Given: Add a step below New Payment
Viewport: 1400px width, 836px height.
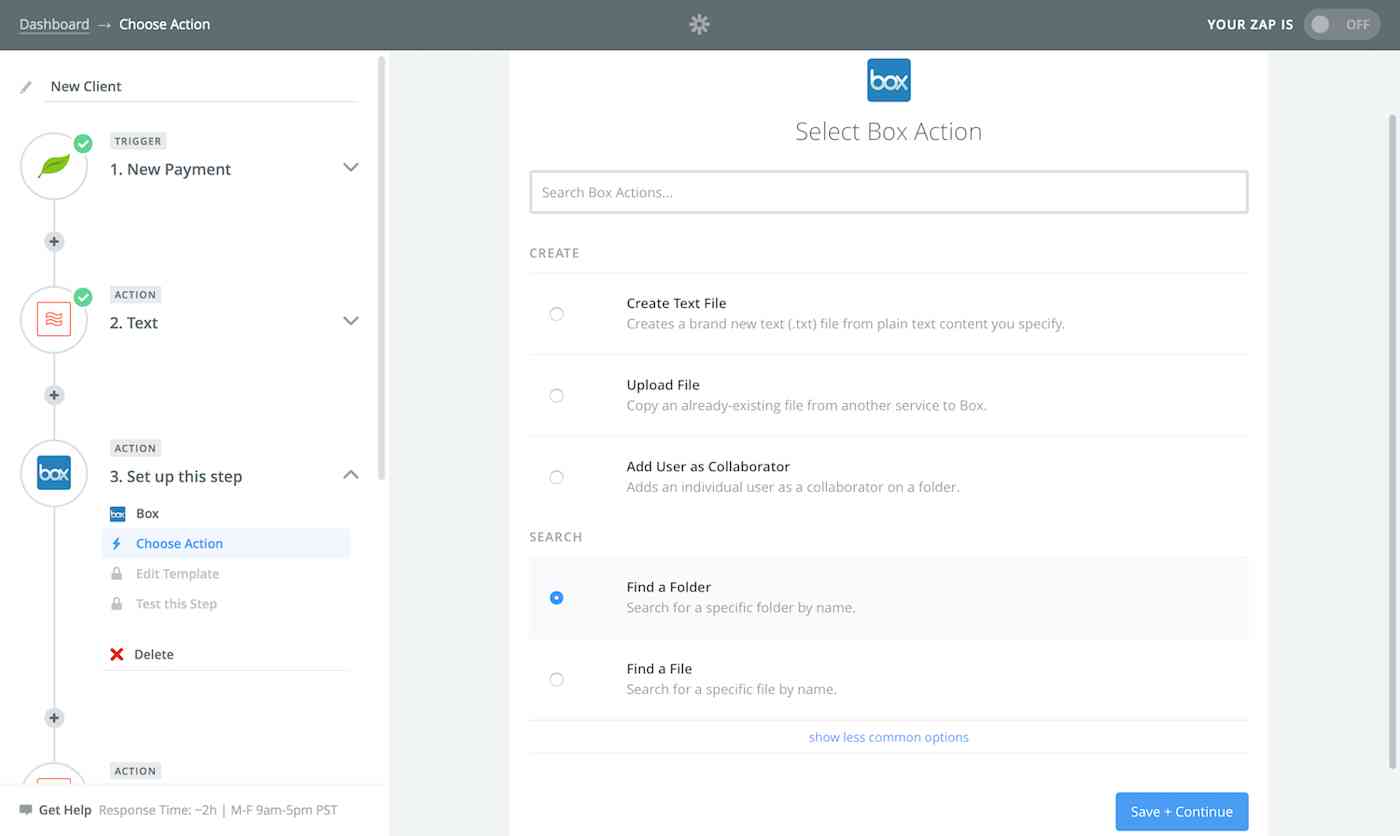Looking at the screenshot, I should [54, 241].
